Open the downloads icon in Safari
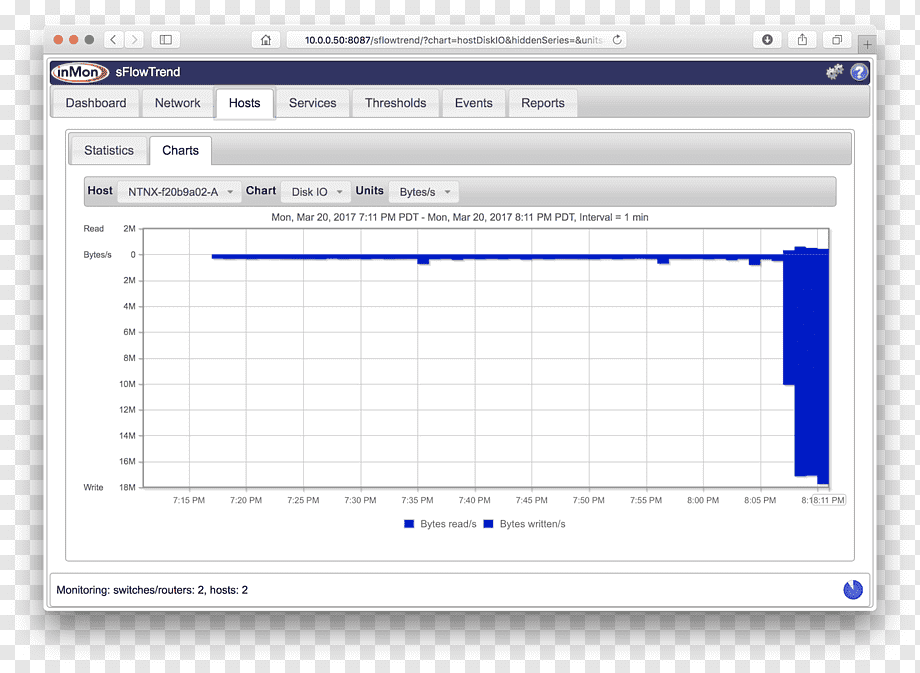920x673 pixels. tap(767, 40)
